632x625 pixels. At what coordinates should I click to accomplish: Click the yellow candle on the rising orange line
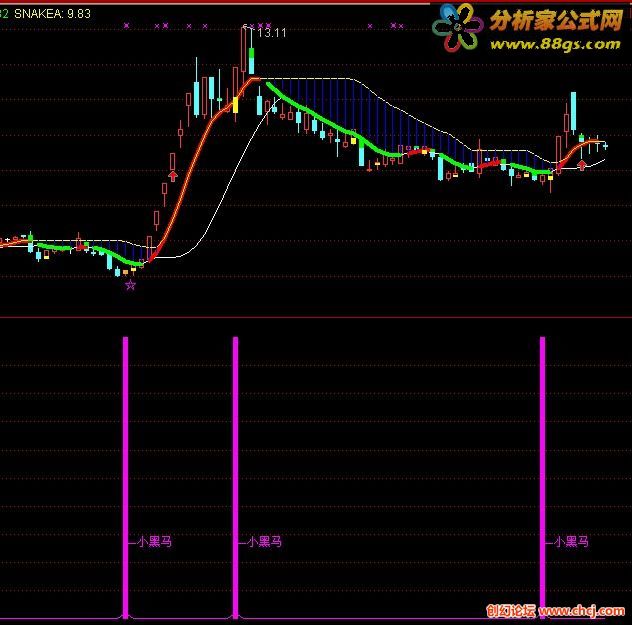tap(236, 105)
